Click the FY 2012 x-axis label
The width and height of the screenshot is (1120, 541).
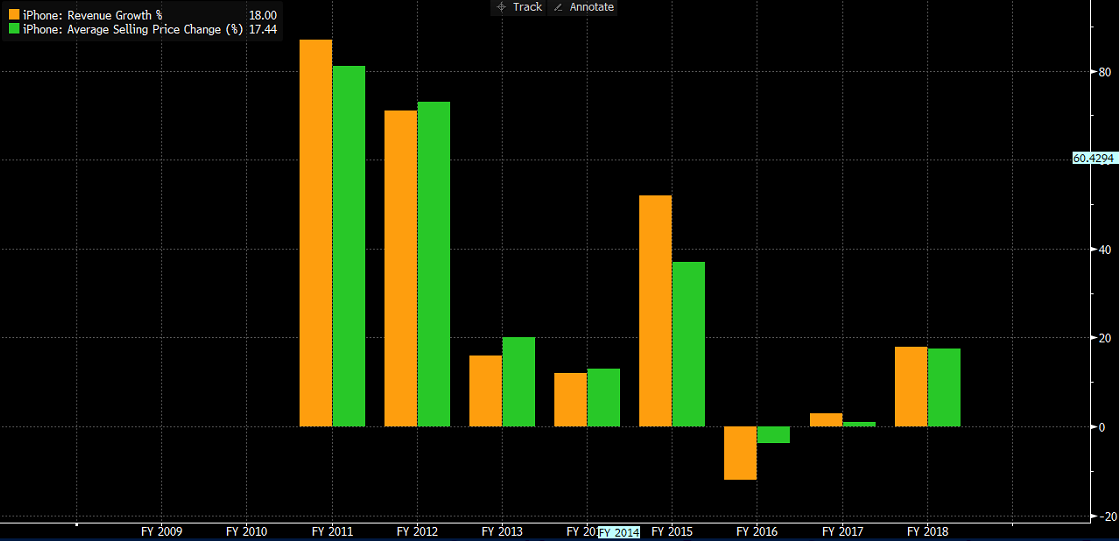(x=417, y=532)
